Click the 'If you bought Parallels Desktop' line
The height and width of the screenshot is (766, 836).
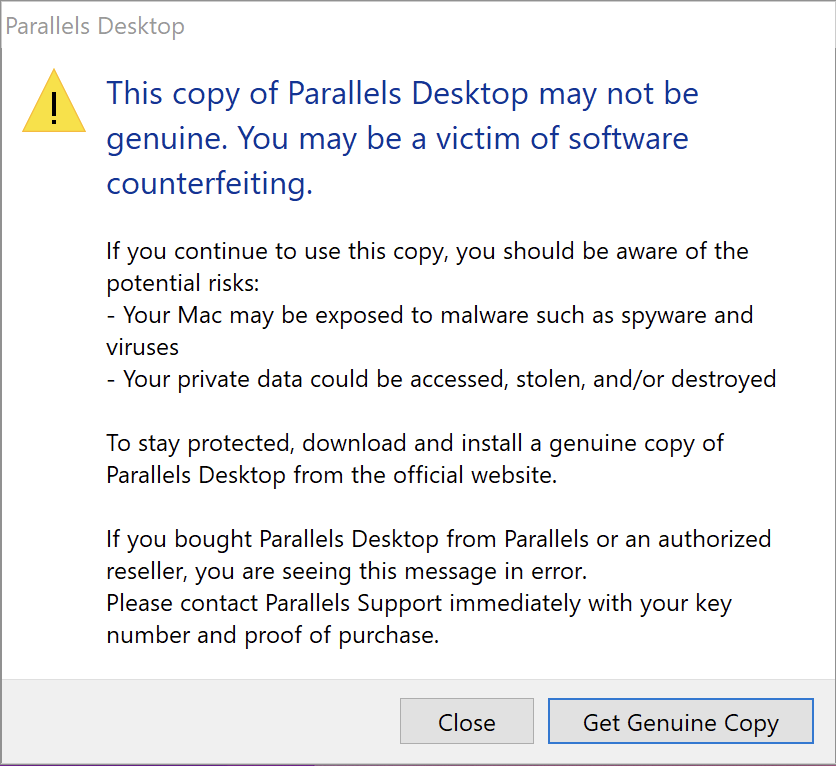point(439,539)
